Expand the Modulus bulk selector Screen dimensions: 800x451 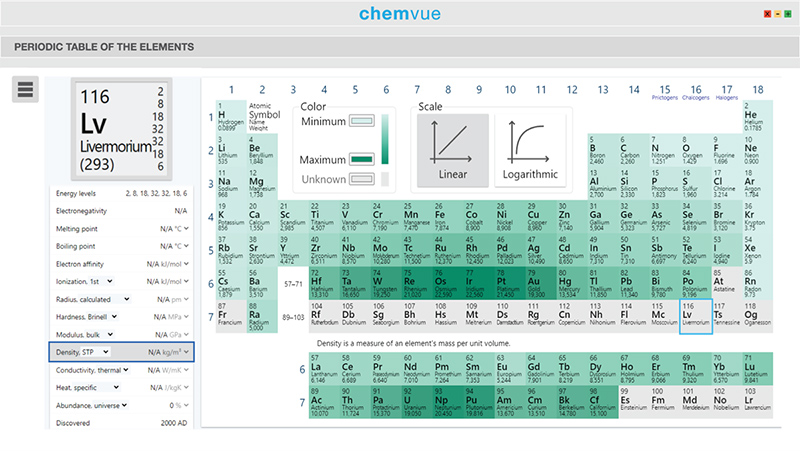(x=110, y=334)
